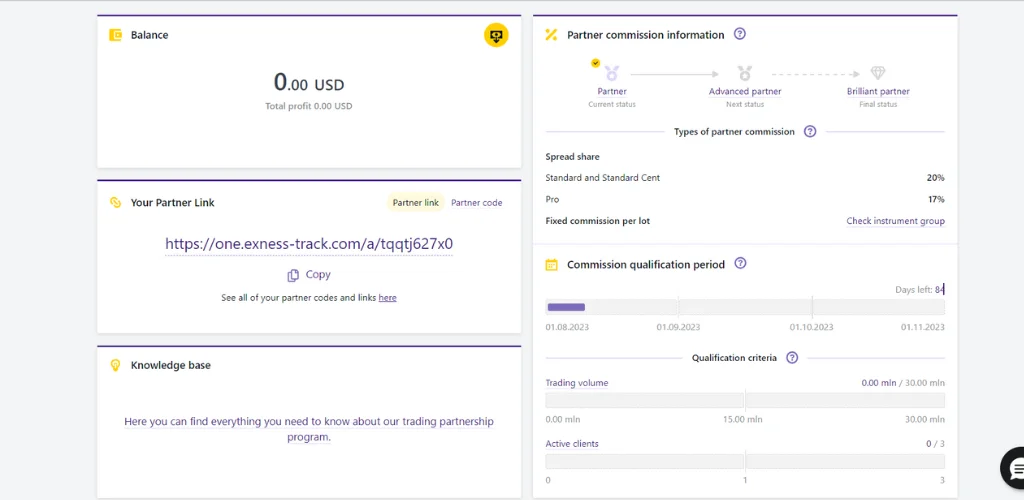Open help icon for Commission qualification period
Image resolution: width=1024 pixels, height=500 pixels.
[741, 264]
